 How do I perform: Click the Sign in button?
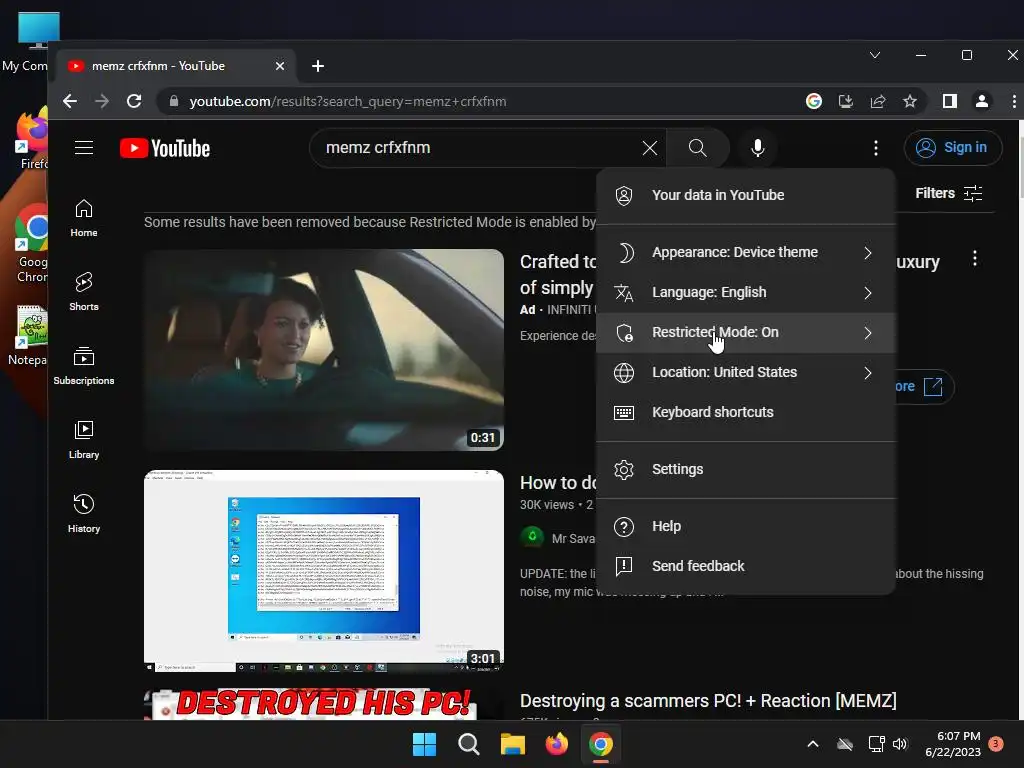tap(952, 148)
